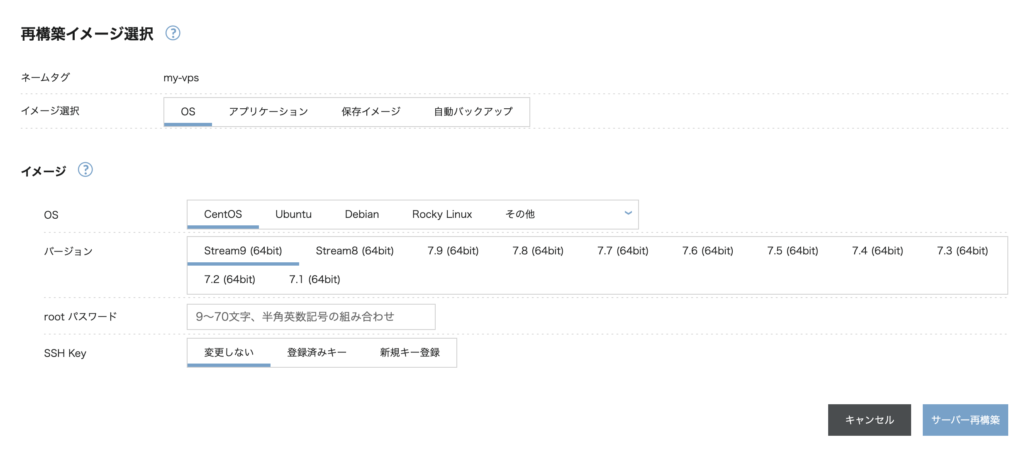Click the my-vps name tag value
The image size is (1024, 464).
[182, 78]
